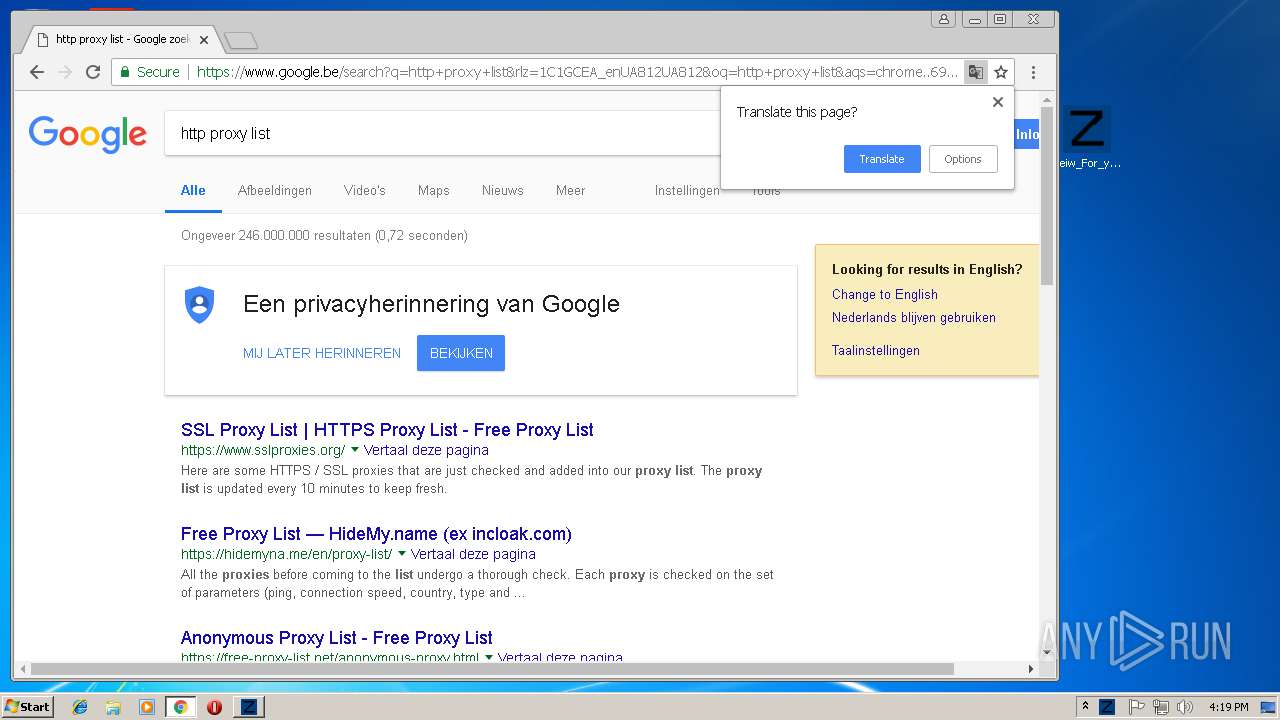Click the Ongeveer 246.000.000 resultaten text
Screen dimensions: 1280x720
click(x=324, y=236)
